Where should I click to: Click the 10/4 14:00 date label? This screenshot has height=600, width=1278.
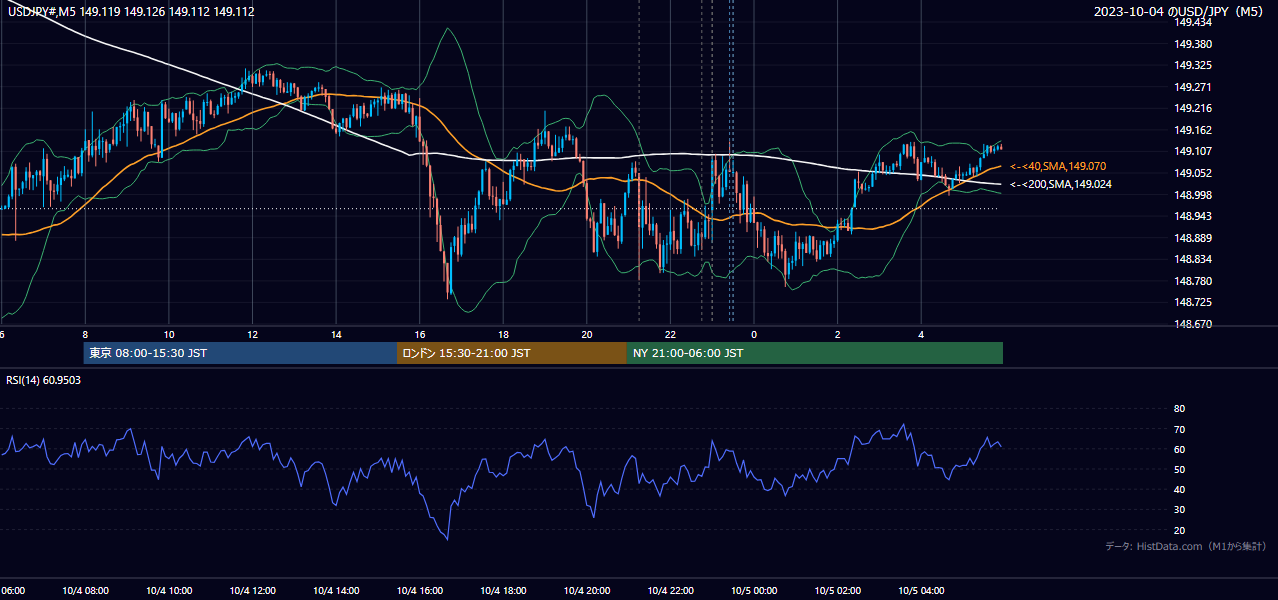click(x=336, y=591)
